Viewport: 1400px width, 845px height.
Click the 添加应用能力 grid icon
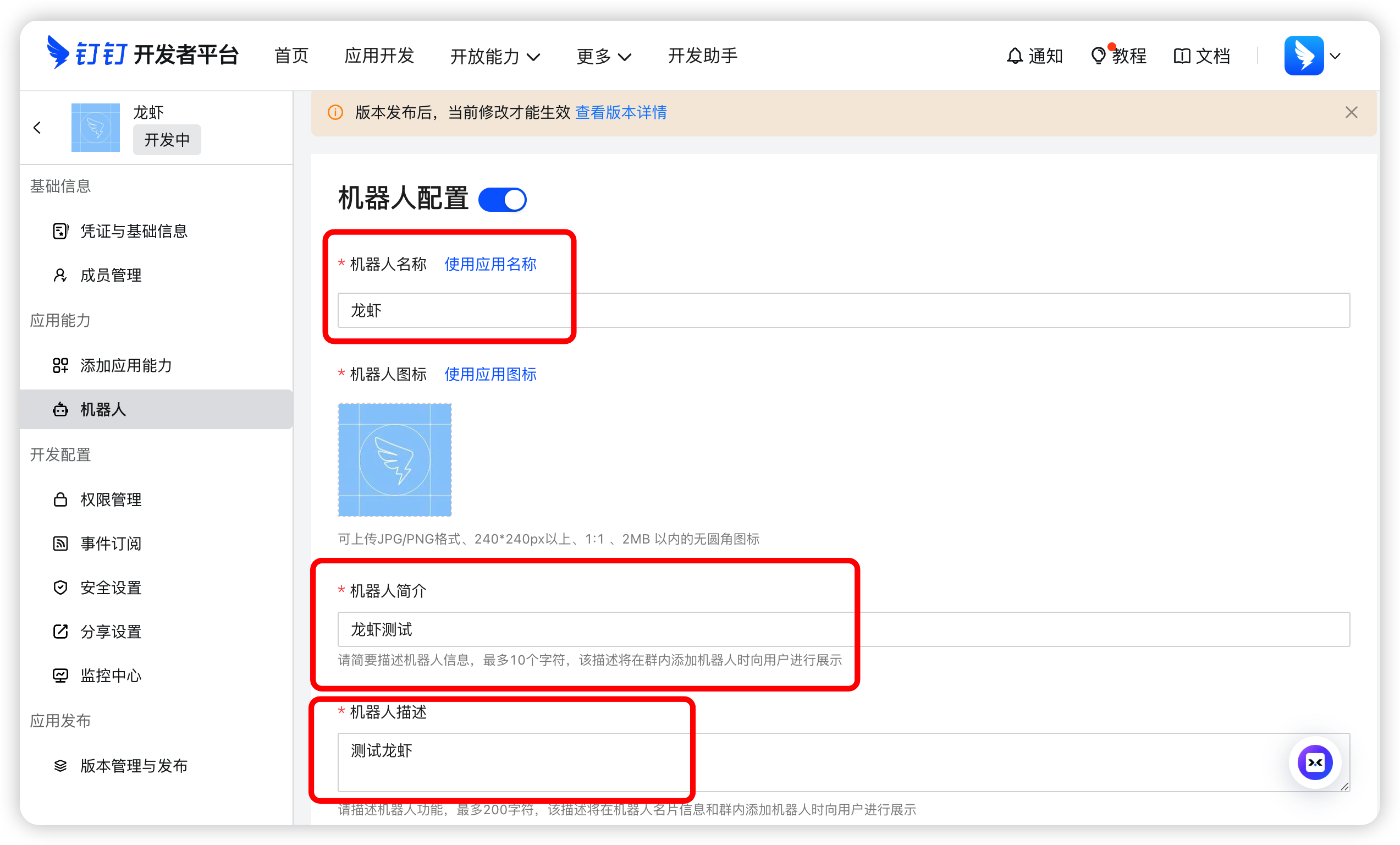60,365
